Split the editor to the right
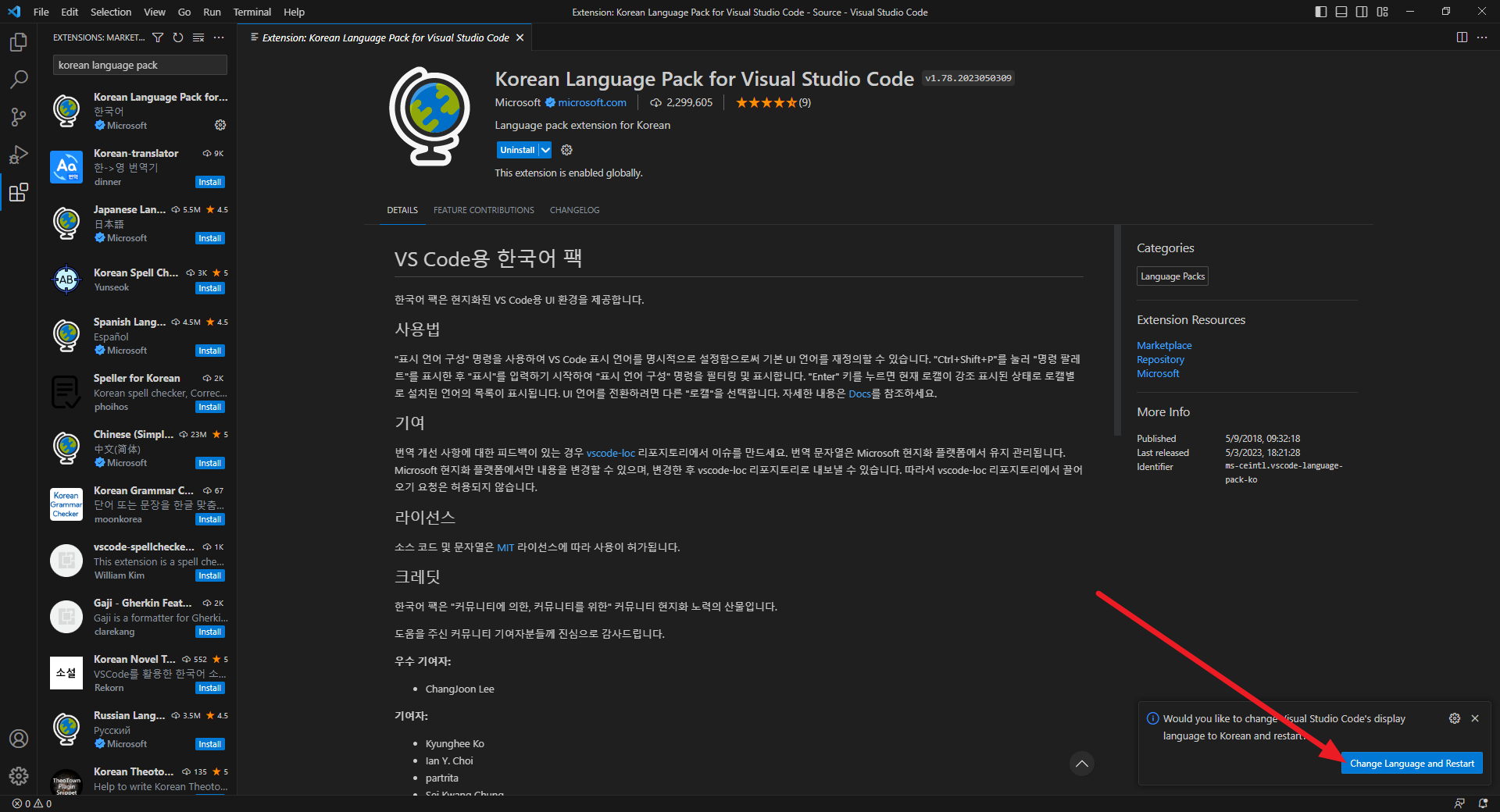This screenshot has height=812, width=1500. (1462, 37)
